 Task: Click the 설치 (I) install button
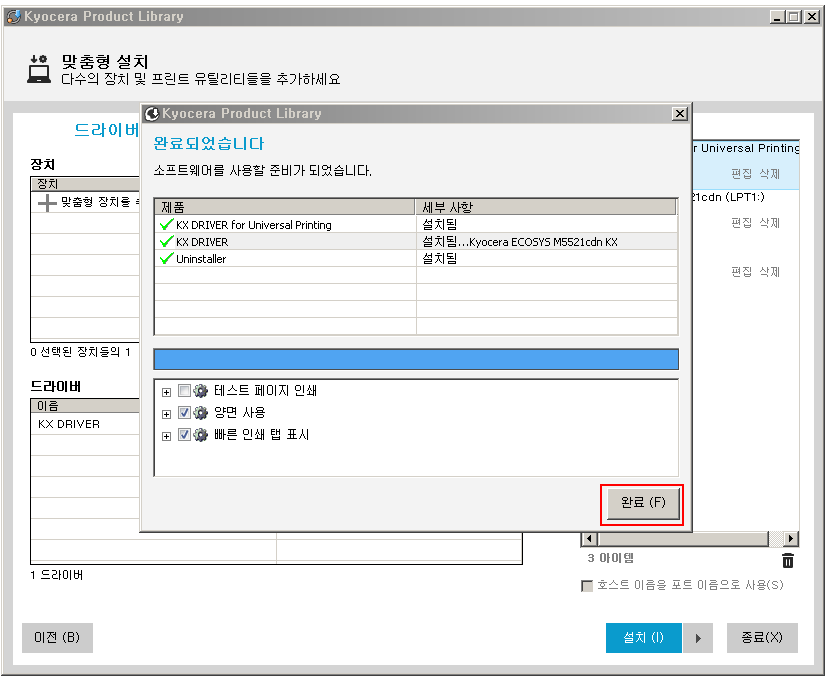pos(643,638)
